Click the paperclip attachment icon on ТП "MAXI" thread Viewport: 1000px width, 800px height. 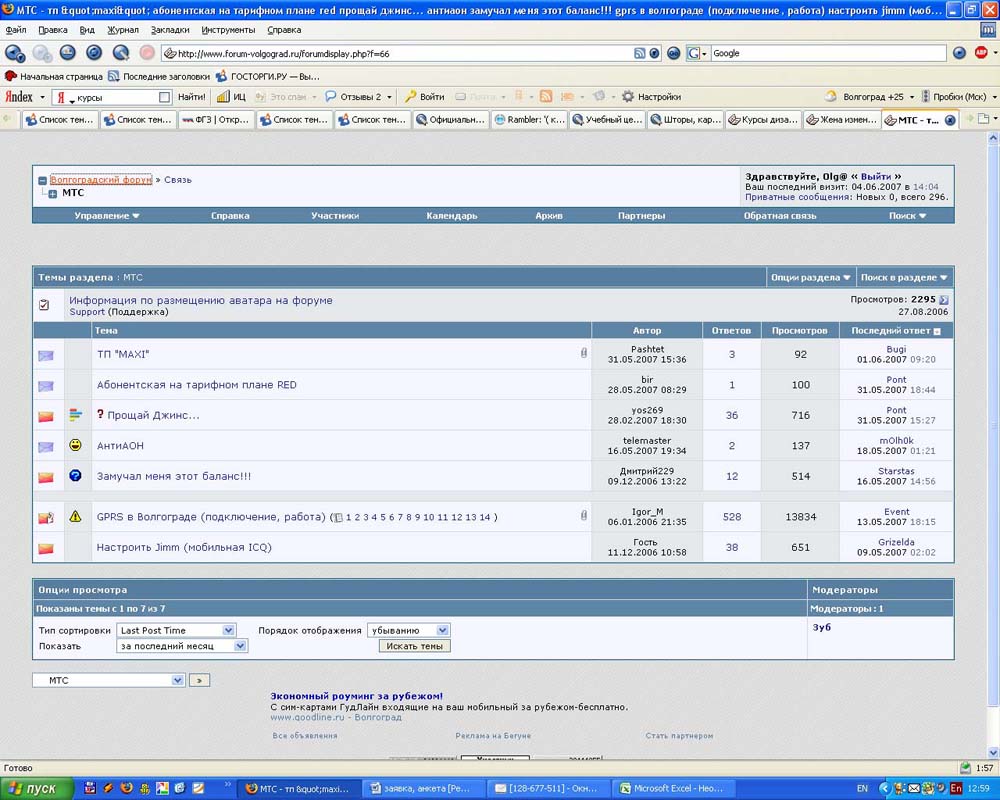click(584, 353)
